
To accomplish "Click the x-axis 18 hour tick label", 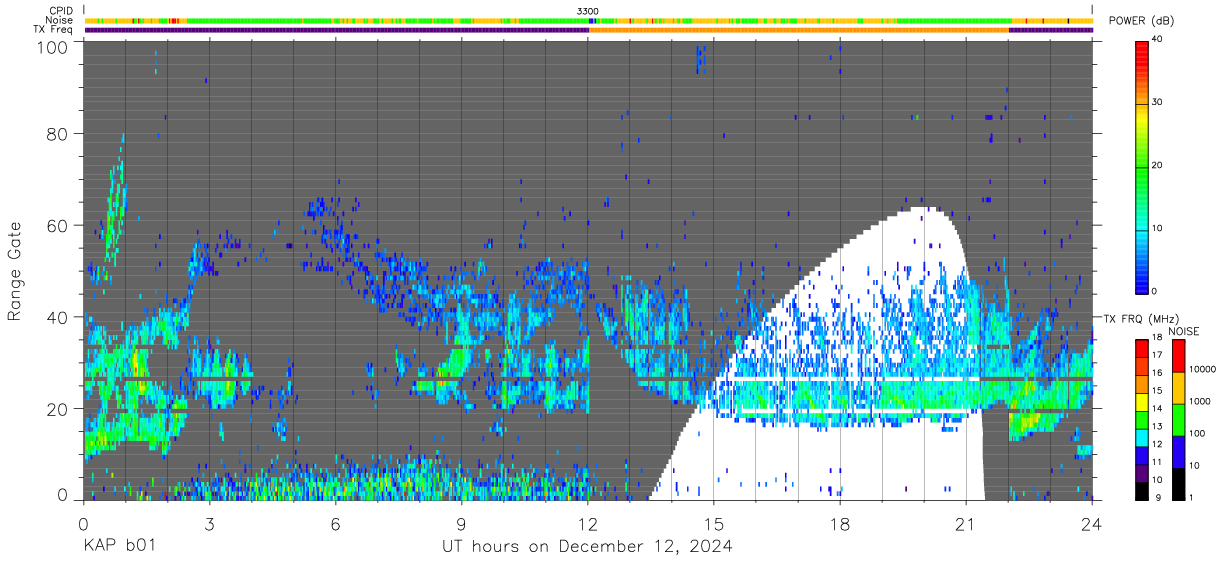I will (x=840, y=524).
